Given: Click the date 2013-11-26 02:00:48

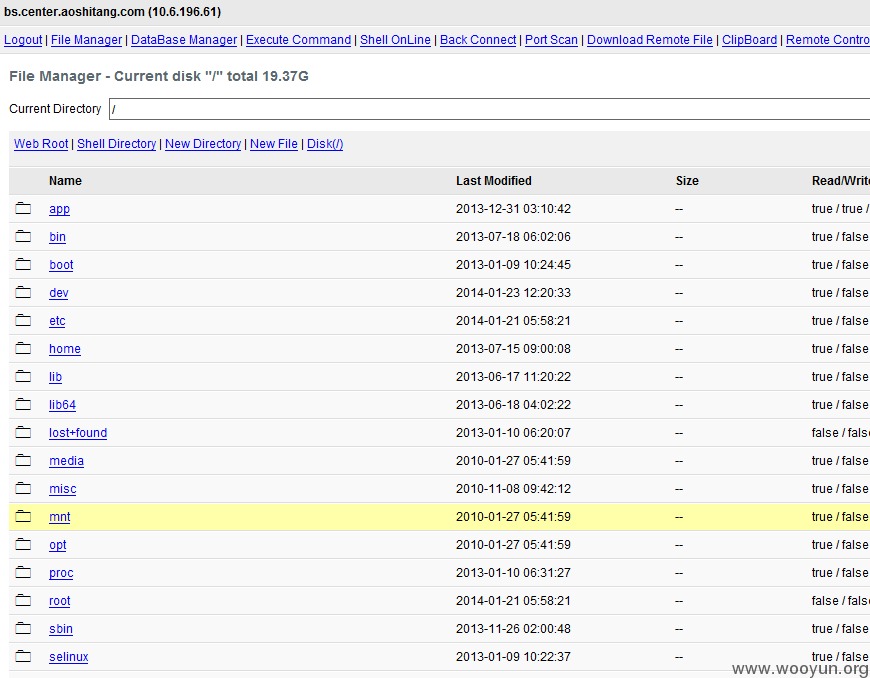Looking at the screenshot, I should [x=513, y=629].
